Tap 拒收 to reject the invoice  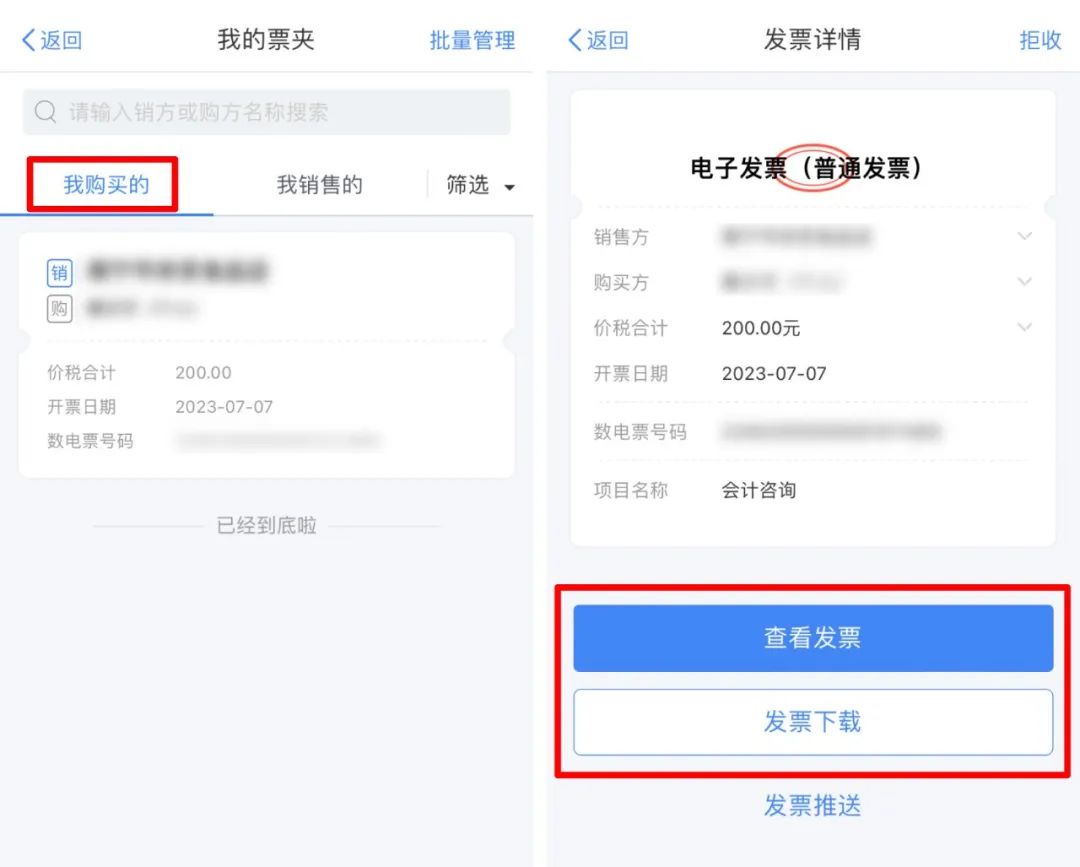(x=1040, y=40)
